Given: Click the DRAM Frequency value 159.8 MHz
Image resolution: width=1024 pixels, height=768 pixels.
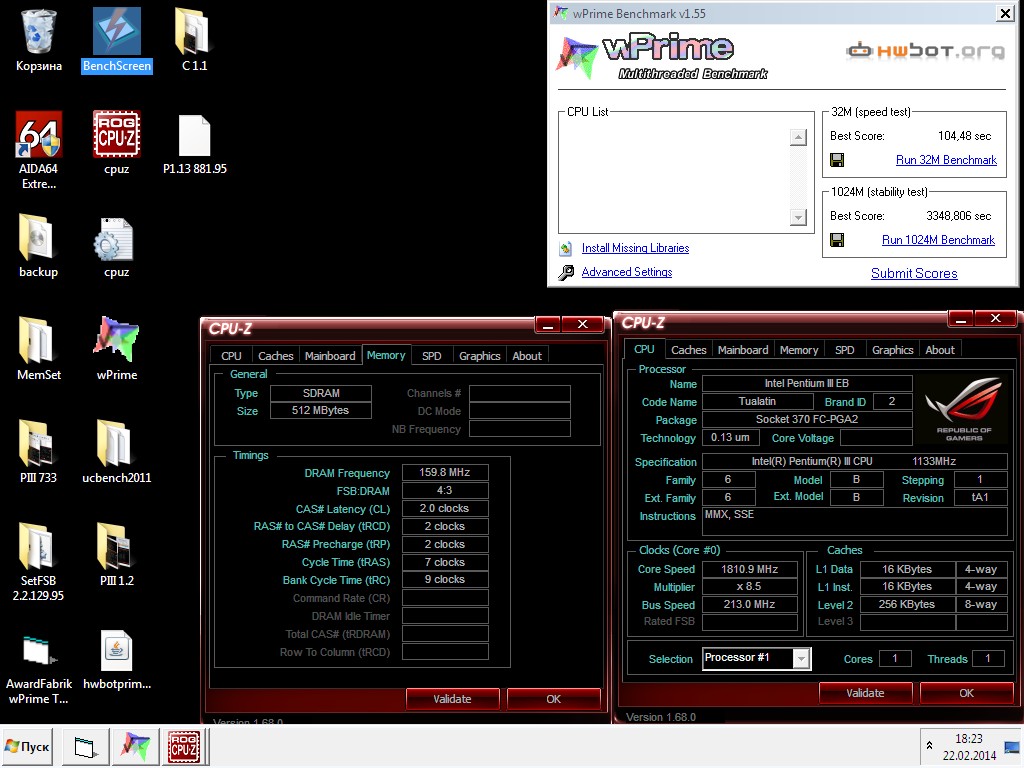Looking at the screenshot, I should click(x=445, y=472).
